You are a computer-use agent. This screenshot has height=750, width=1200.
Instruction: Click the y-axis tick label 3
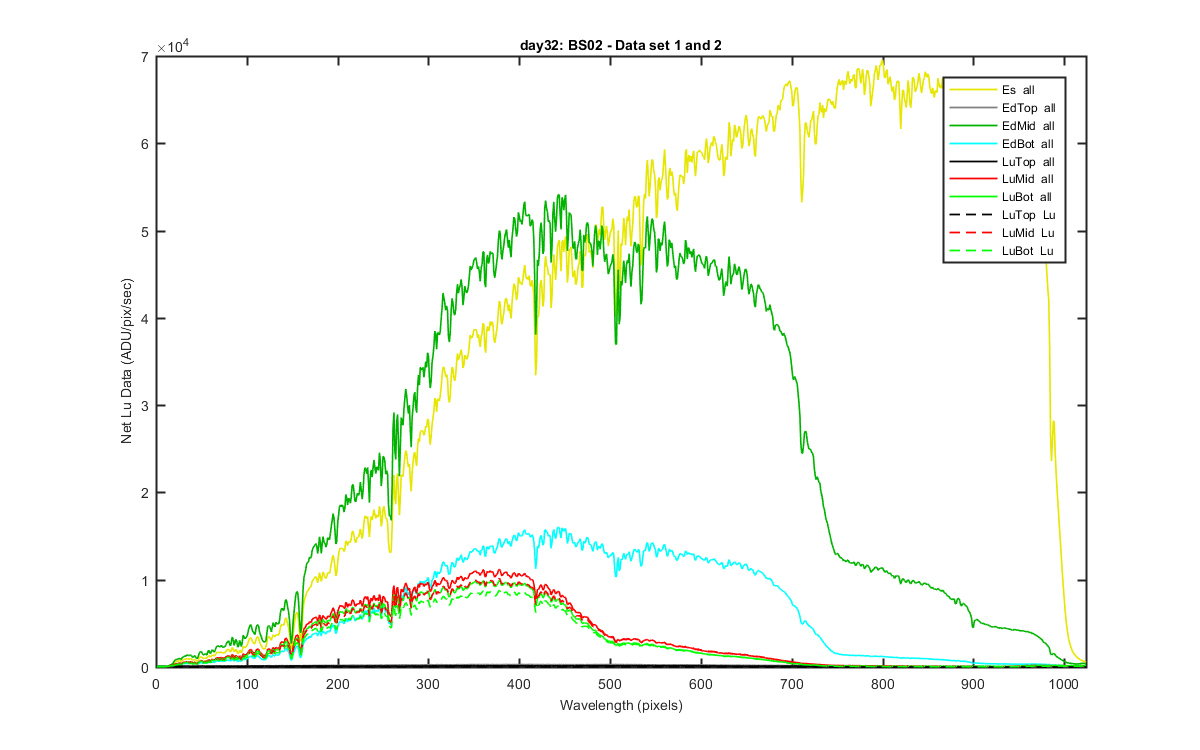[x=146, y=406]
